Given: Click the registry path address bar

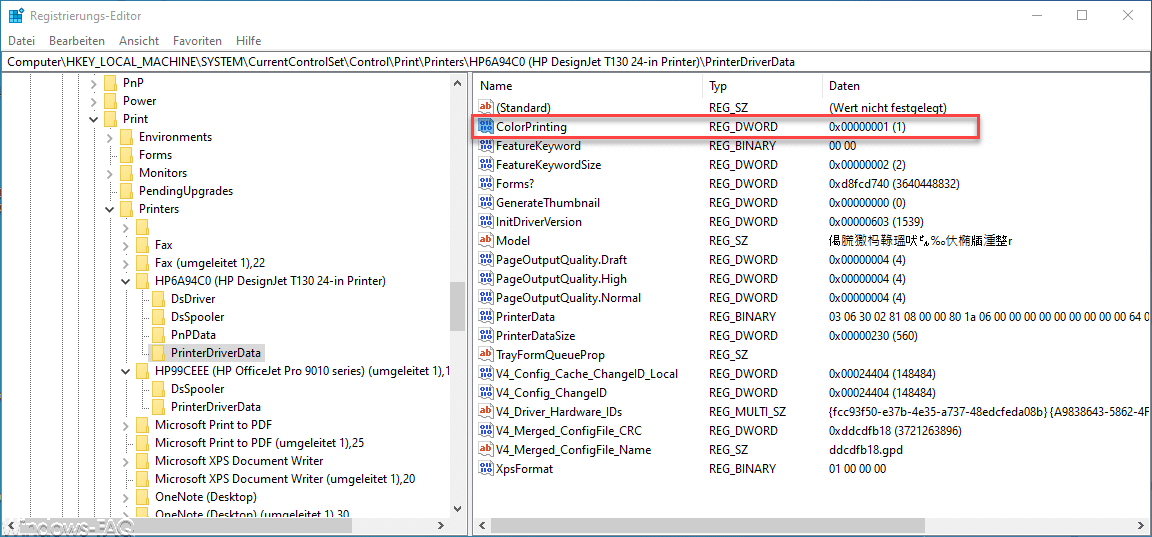Looking at the screenshot, I should (575, 62).
